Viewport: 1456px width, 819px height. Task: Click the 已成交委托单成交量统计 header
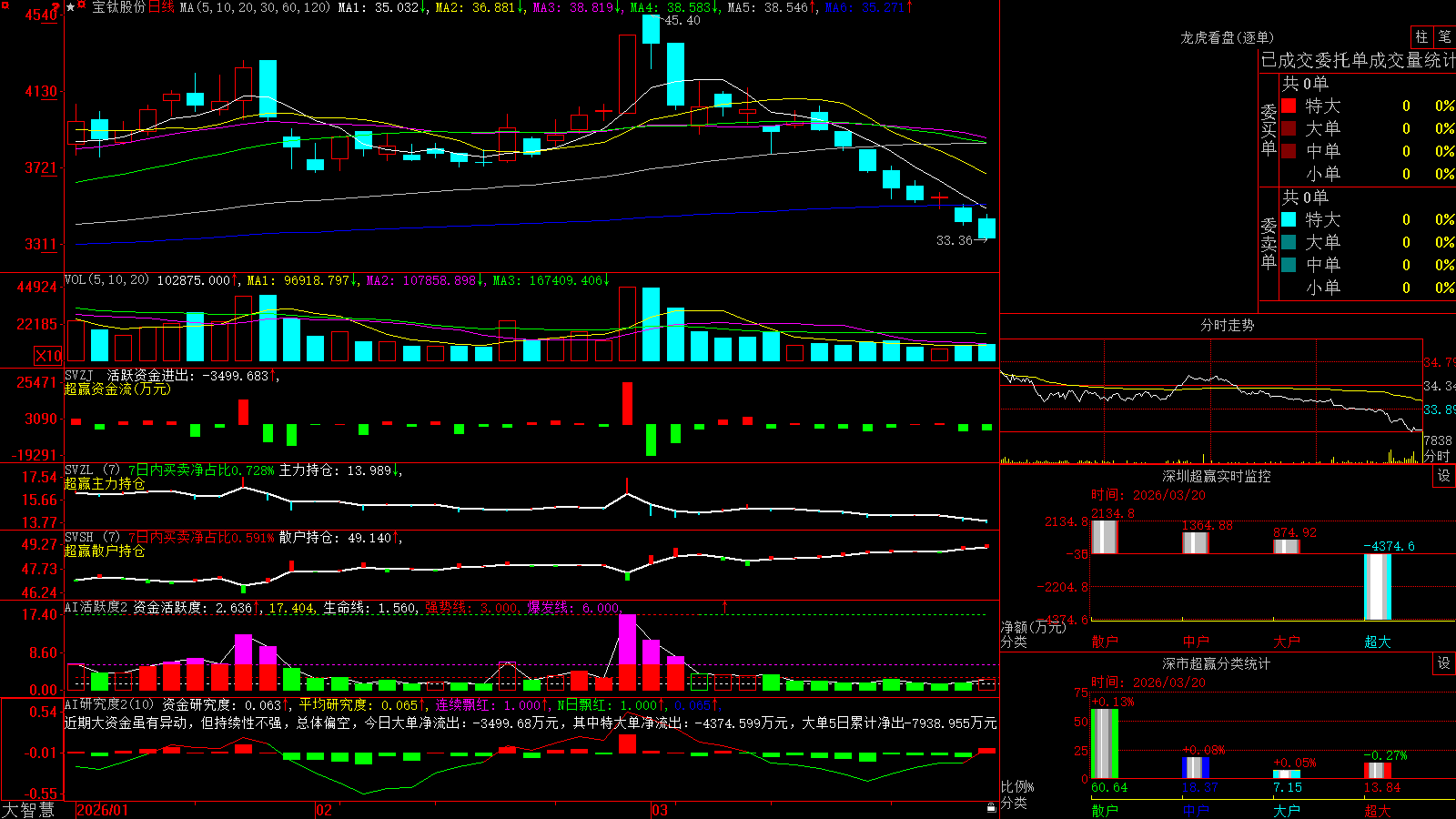pos(1358,60)
